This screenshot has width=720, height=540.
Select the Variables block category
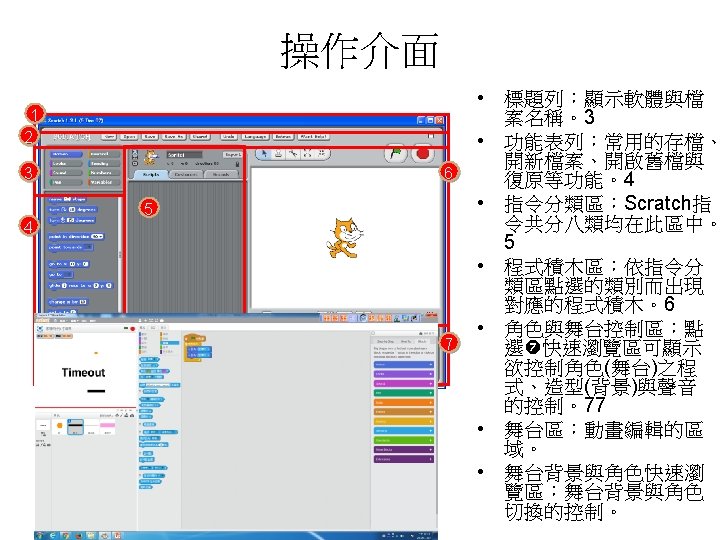[104, 182]
